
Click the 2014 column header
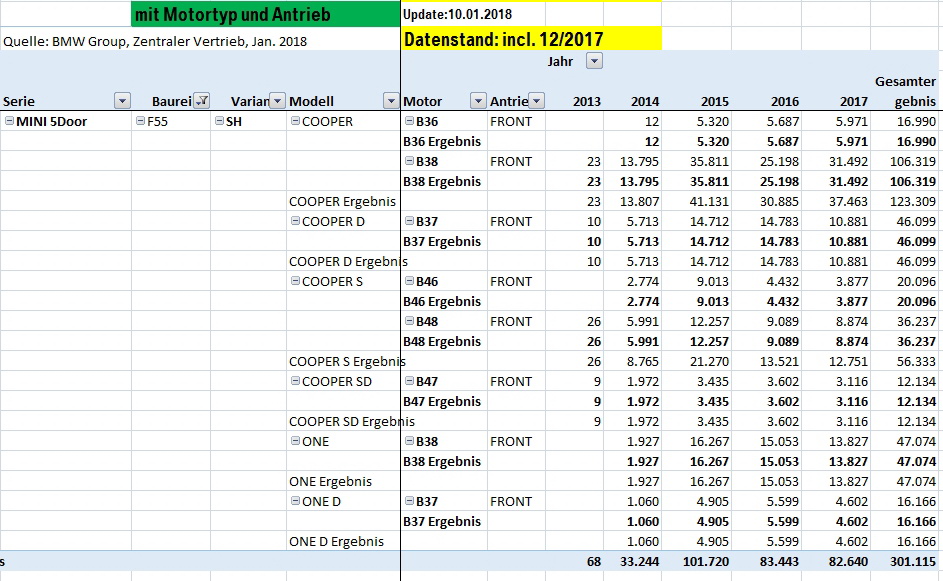(x=645, y=102)
